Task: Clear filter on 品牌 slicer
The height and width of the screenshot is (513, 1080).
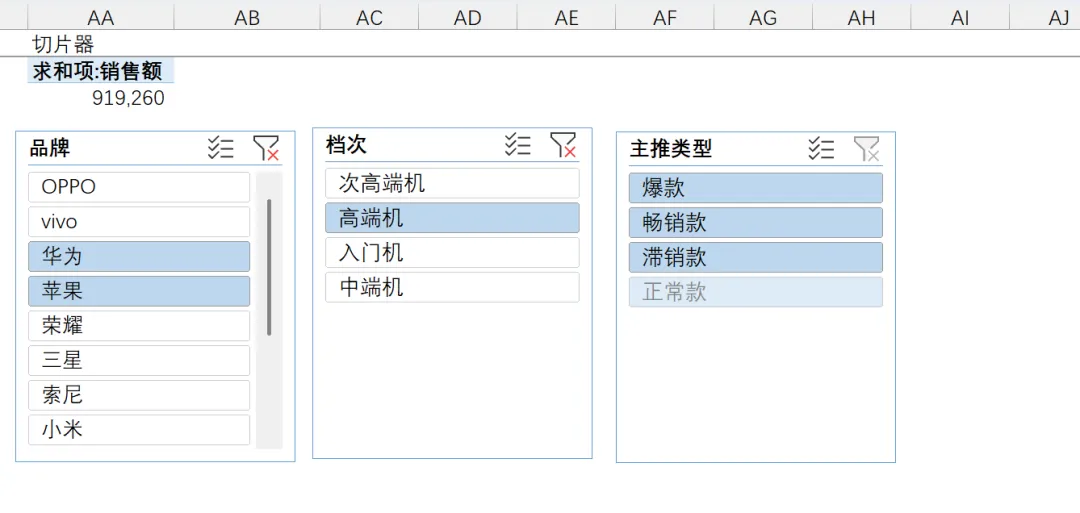Action: [x=266, y=149]
